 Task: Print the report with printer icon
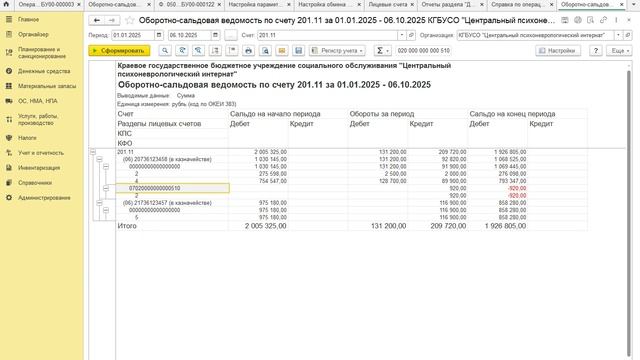pos(248,50)
